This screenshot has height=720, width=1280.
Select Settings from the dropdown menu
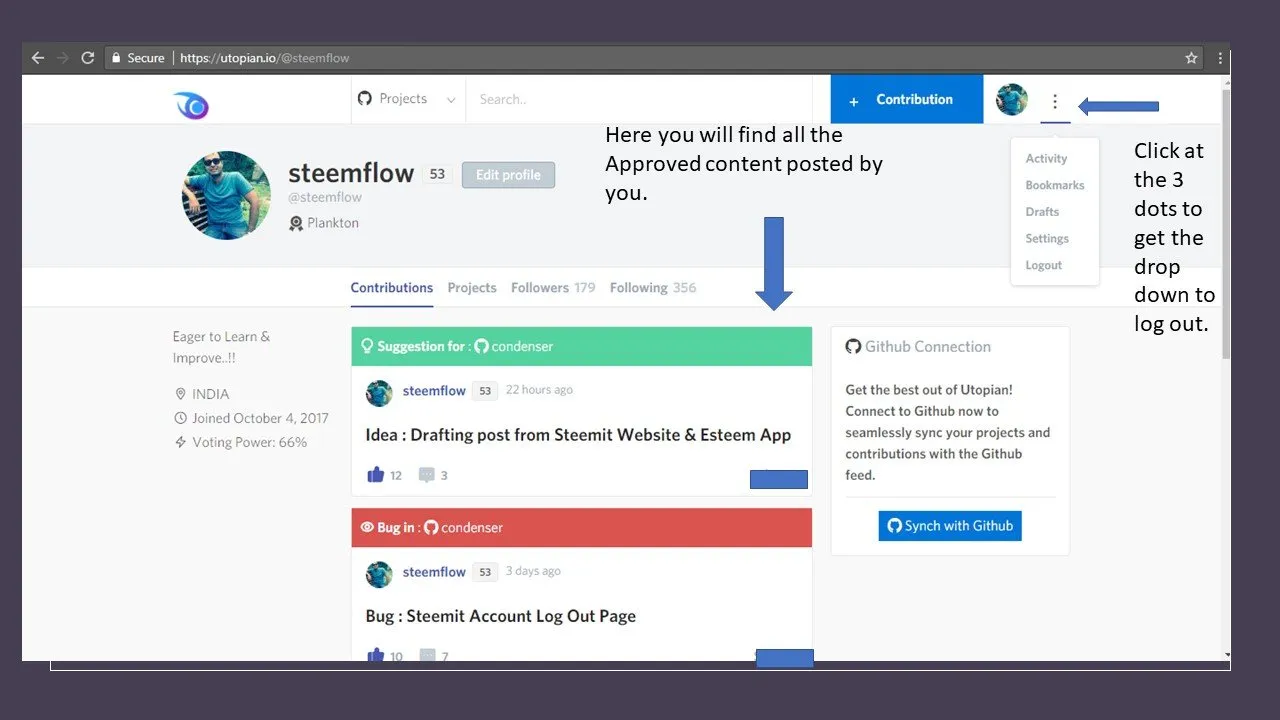1047,238
